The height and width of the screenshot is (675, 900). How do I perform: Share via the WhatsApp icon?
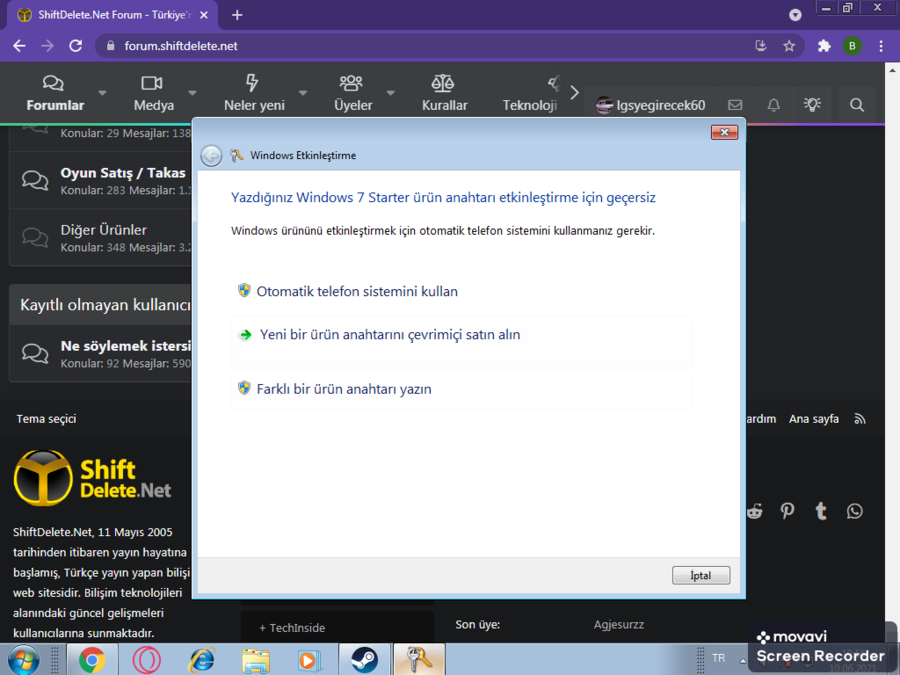click(x=854, y=511)
